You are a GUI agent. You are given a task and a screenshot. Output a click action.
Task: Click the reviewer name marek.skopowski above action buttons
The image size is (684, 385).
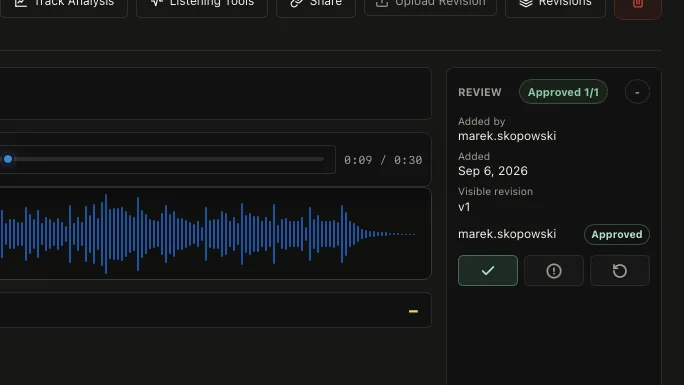(507, 234)
